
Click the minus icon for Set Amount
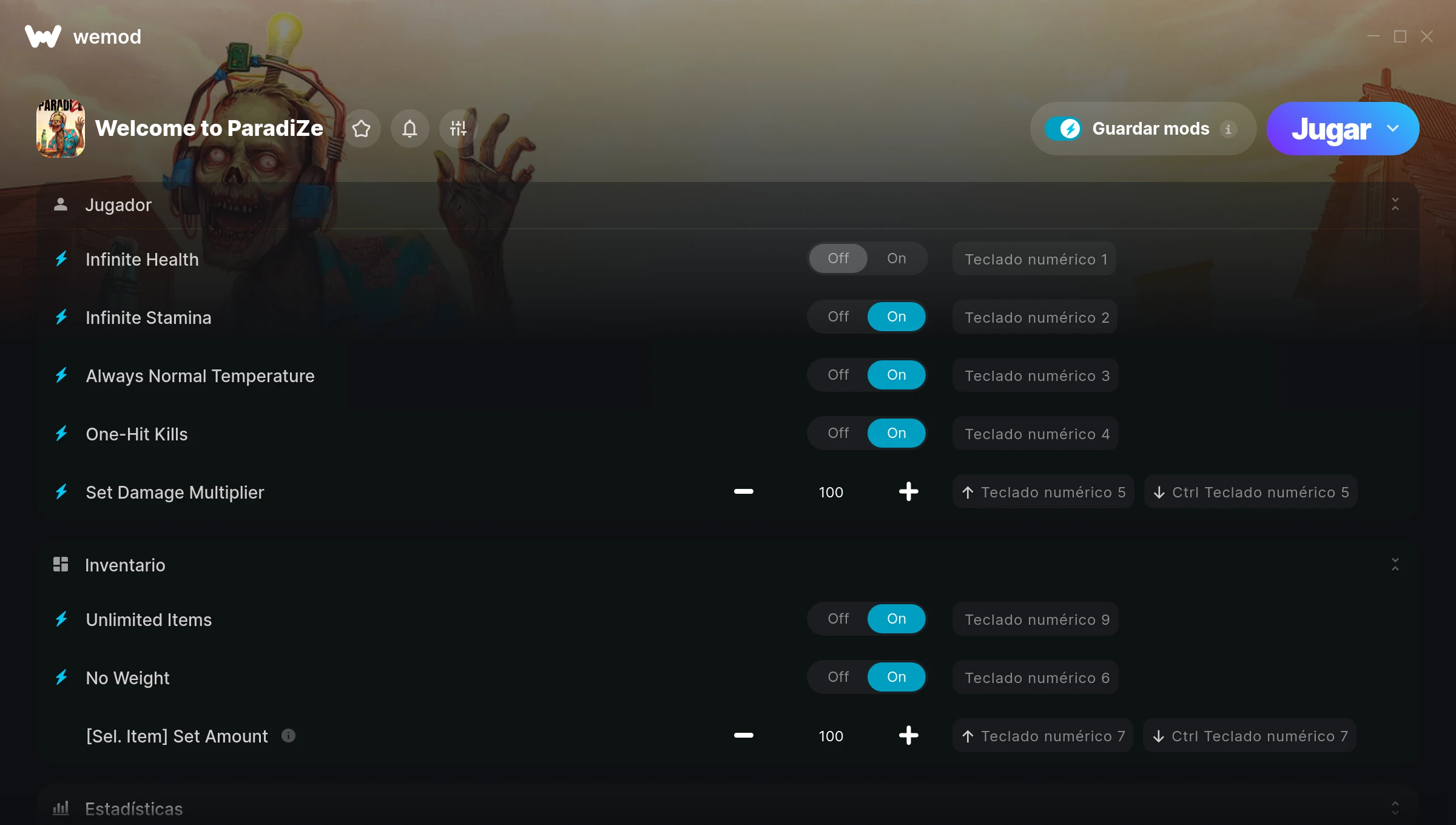(743, 735)
